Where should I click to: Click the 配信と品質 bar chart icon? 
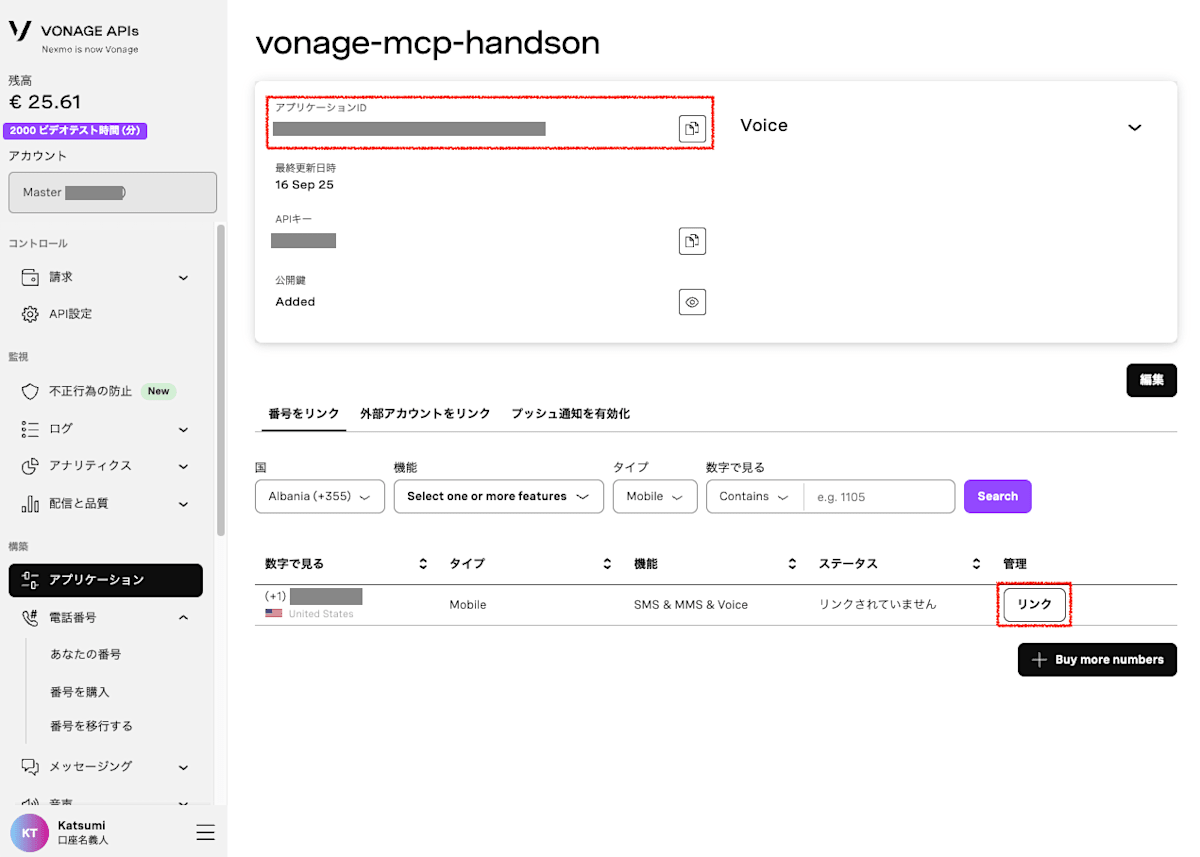[x=30, y=503]
